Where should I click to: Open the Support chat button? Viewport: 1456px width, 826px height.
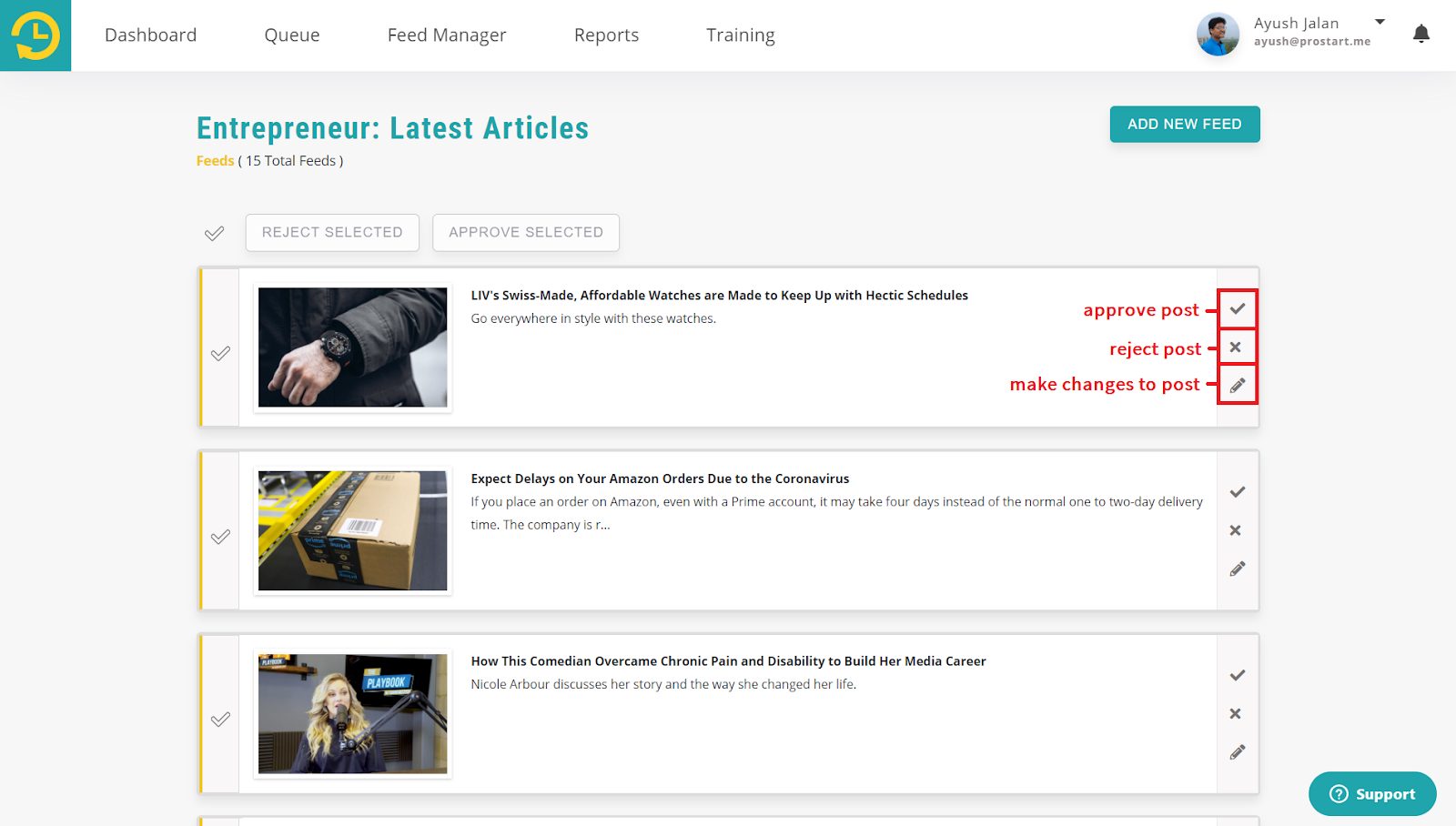1372,794
